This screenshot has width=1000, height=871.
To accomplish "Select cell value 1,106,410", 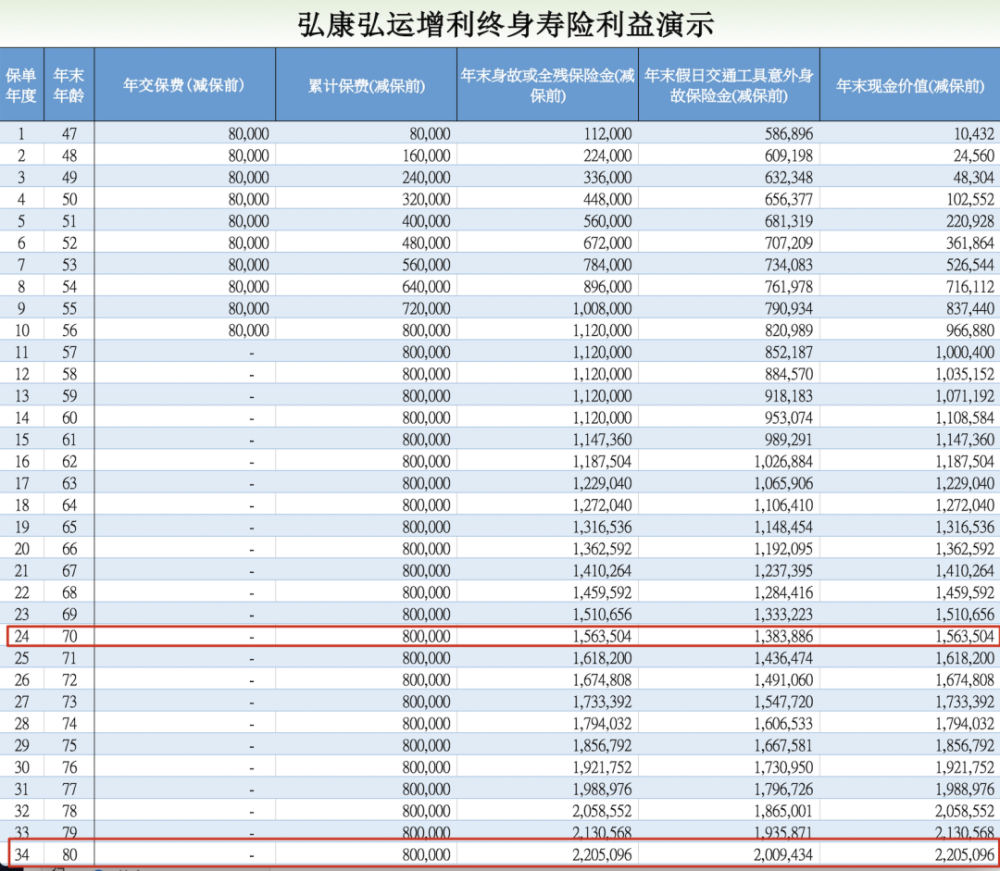I will (x=784, y=505).
